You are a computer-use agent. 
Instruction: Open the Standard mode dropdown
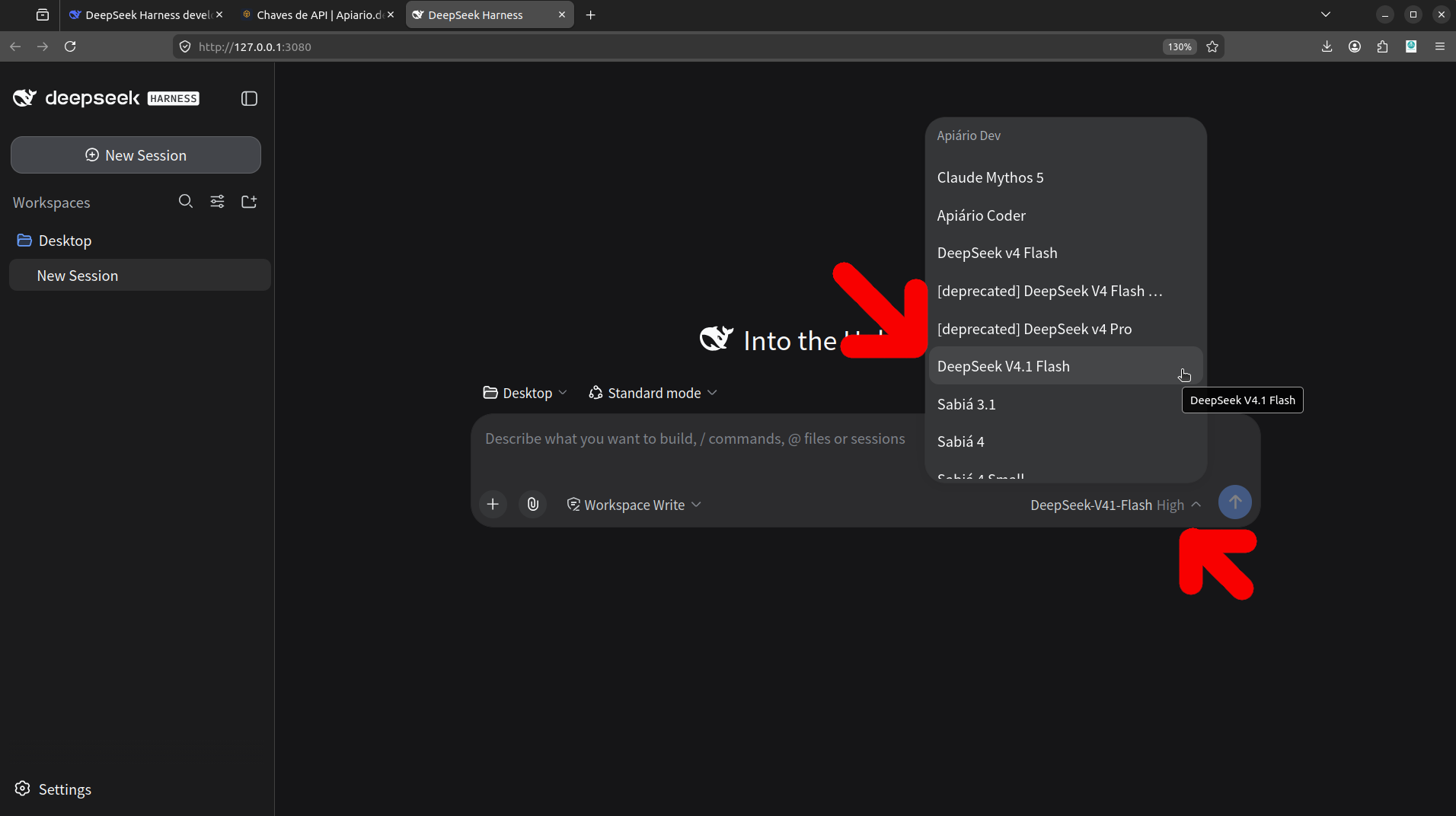point(653,393)
